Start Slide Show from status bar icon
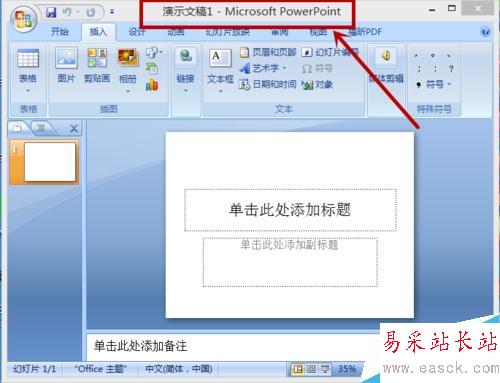 point(325,369)
